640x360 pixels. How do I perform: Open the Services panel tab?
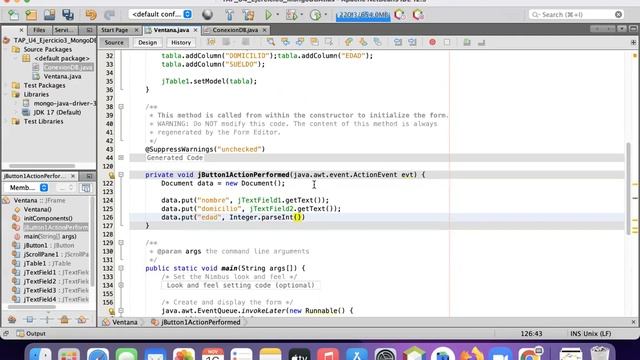[x=64, y=30]
